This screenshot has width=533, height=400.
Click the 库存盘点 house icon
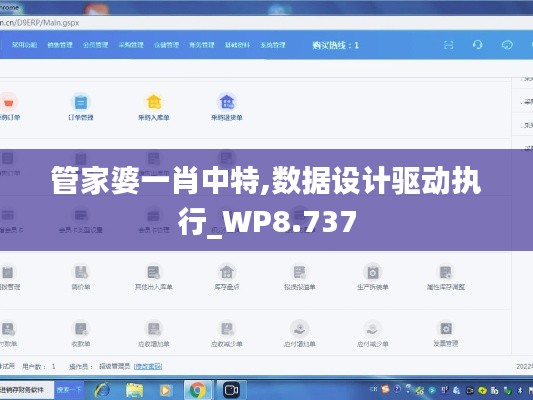pyautogui.click(x=227, y=272)
